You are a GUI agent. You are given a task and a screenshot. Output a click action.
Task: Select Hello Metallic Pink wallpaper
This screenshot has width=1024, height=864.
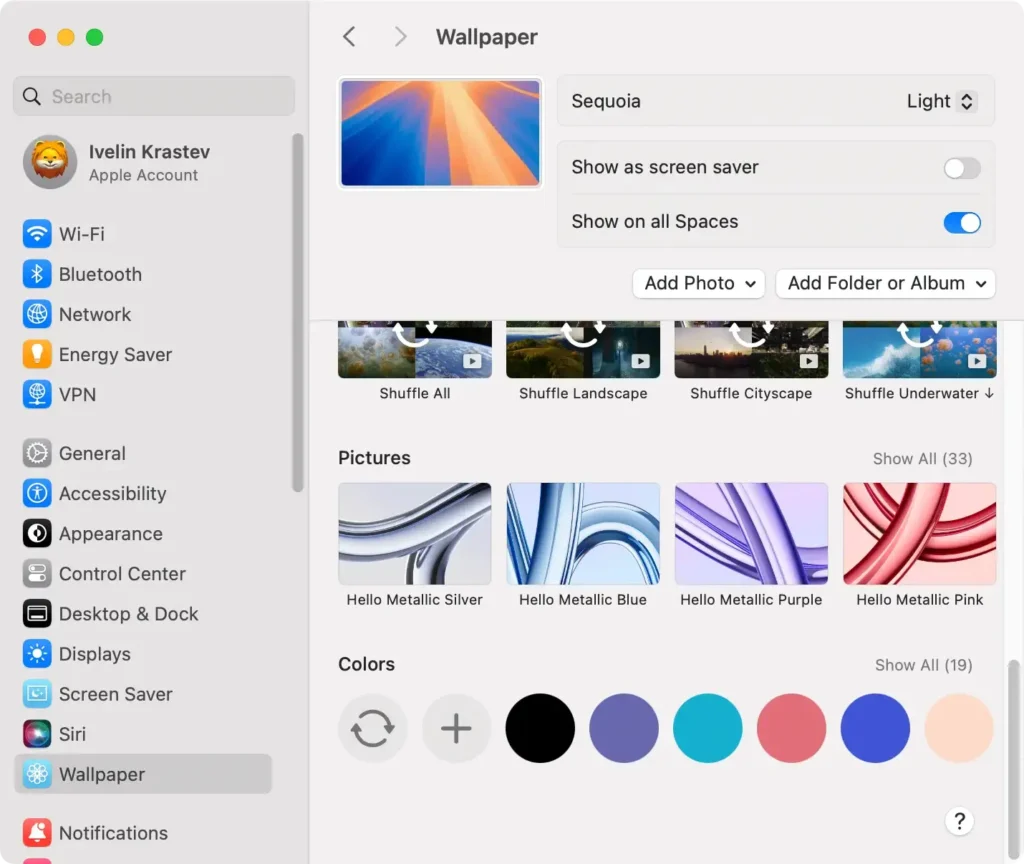coord(920,534)
